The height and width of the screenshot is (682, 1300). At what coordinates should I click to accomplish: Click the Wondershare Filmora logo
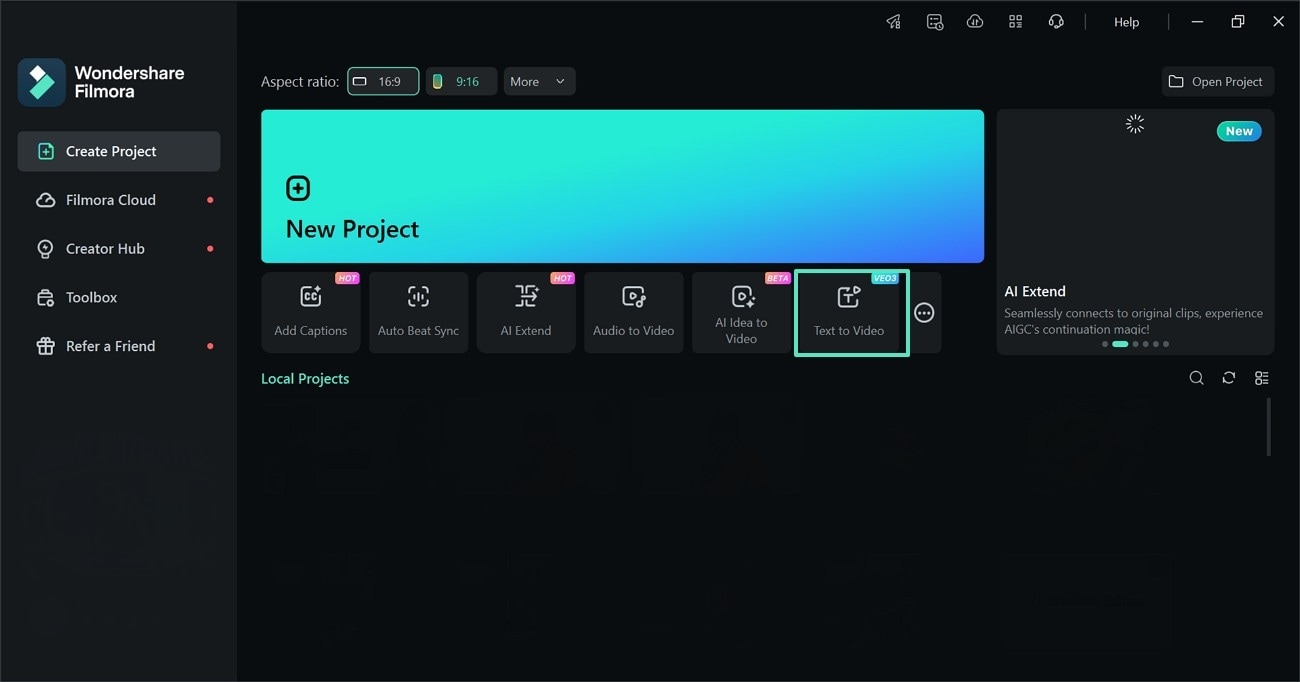(42, 82)
